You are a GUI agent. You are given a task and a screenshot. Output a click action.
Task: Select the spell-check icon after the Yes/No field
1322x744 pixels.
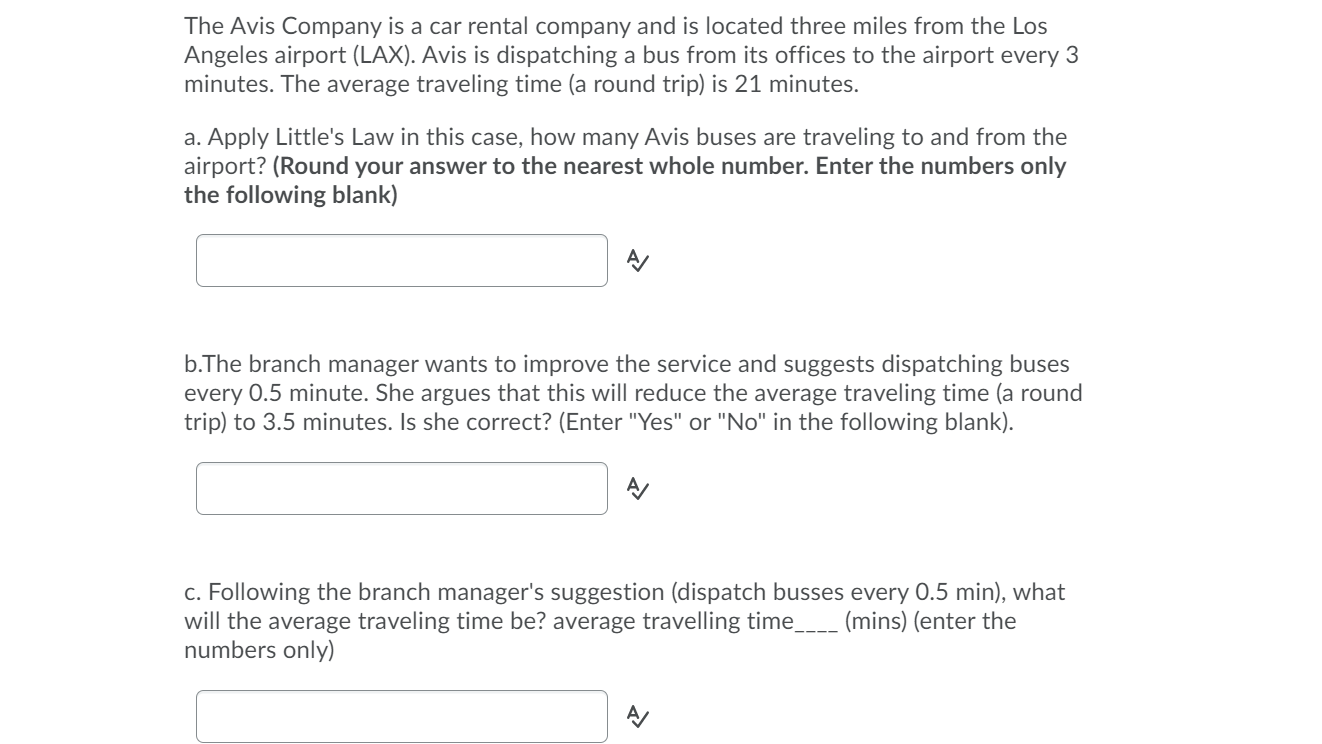click(x=638, y=488)
